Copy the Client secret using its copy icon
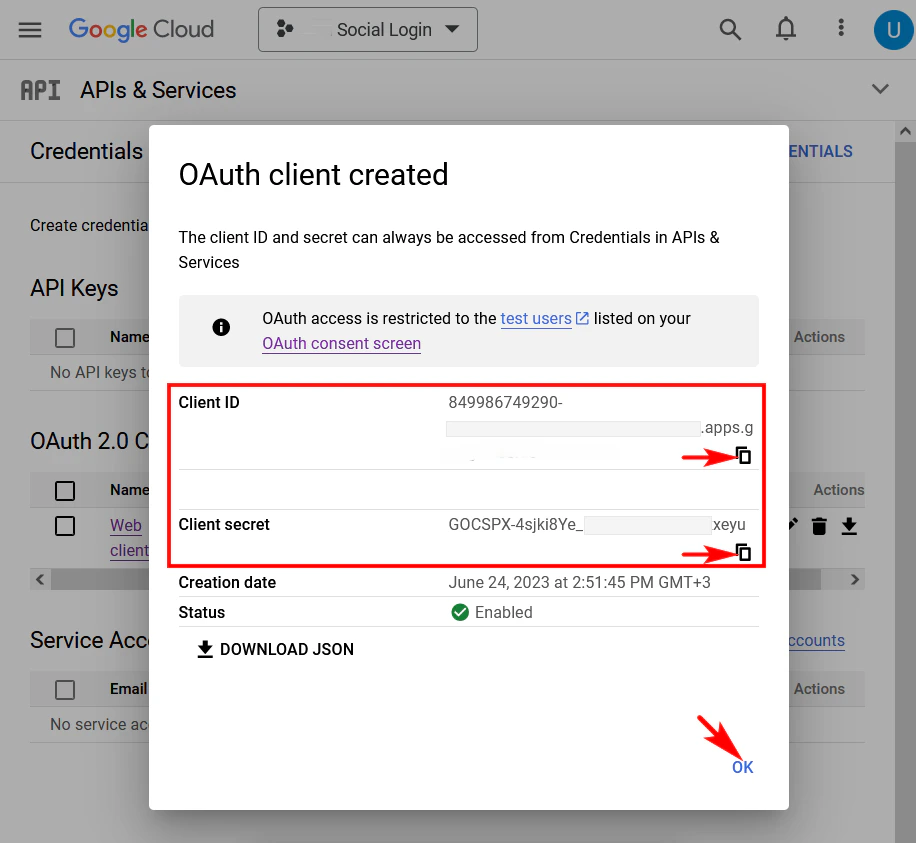The width and height of the screenshot is (916, 843). (744, 552)
